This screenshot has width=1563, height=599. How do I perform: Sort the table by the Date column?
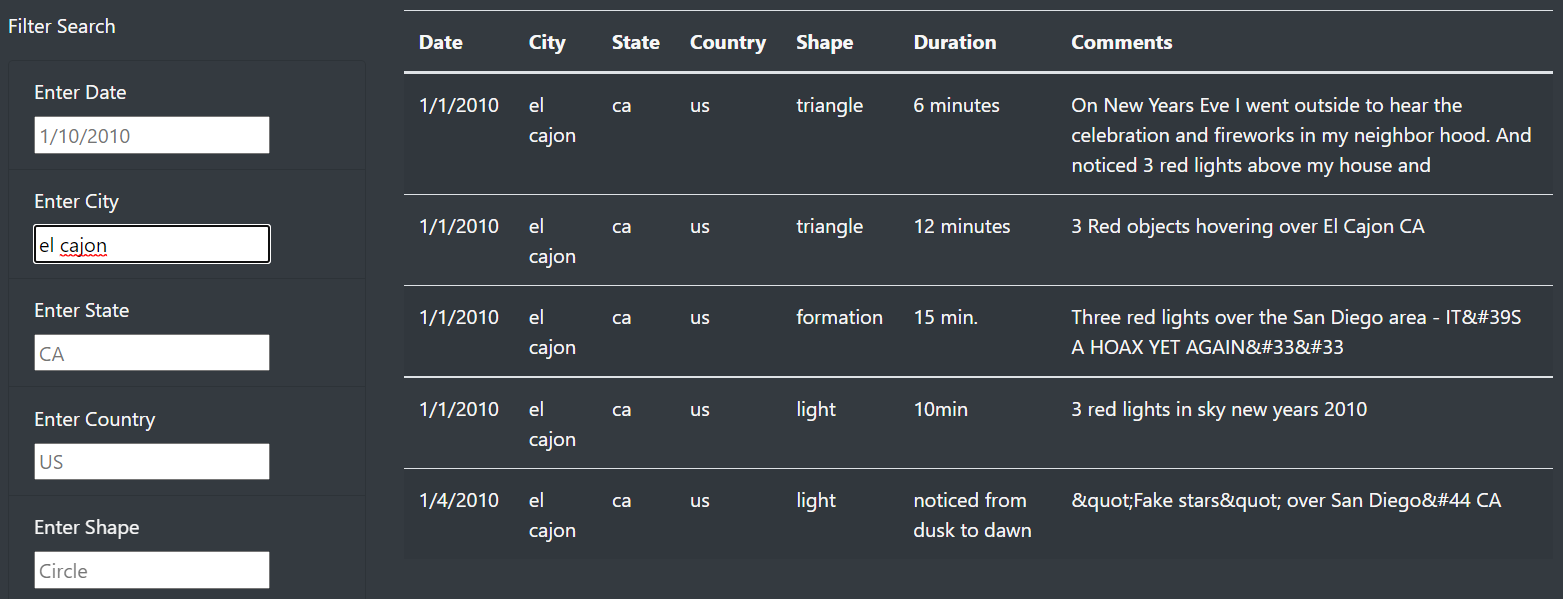click(x=440, y=42)
